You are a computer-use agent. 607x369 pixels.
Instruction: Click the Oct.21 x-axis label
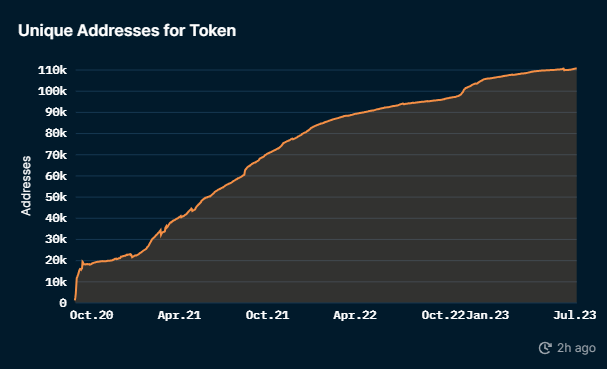point(267,315)
